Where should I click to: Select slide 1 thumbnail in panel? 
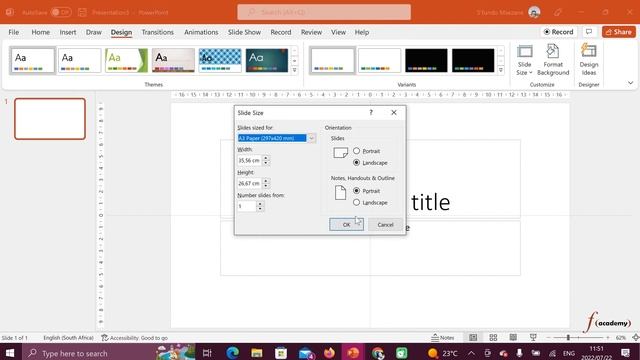tap(50, 119)
